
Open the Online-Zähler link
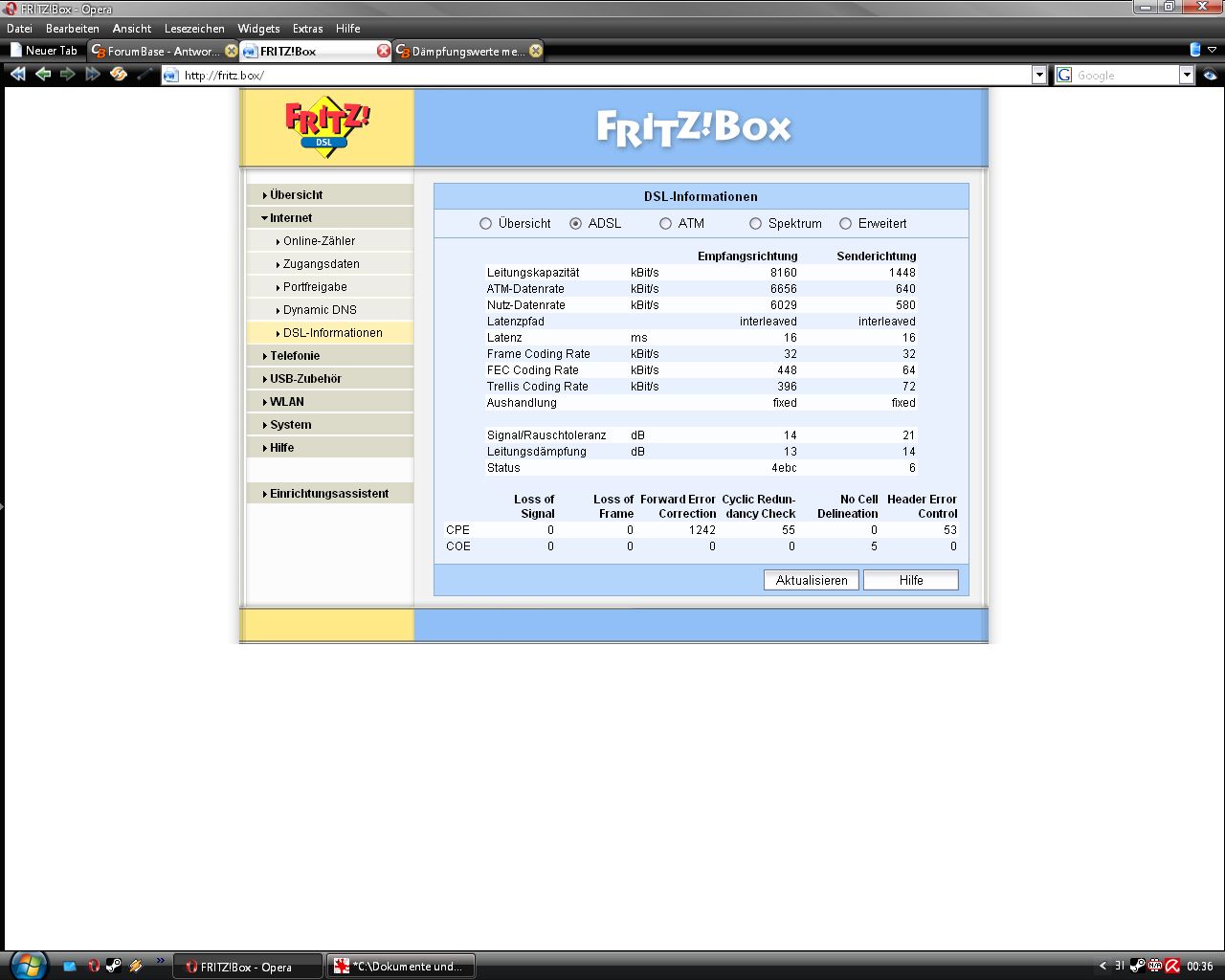click(319, 241)
